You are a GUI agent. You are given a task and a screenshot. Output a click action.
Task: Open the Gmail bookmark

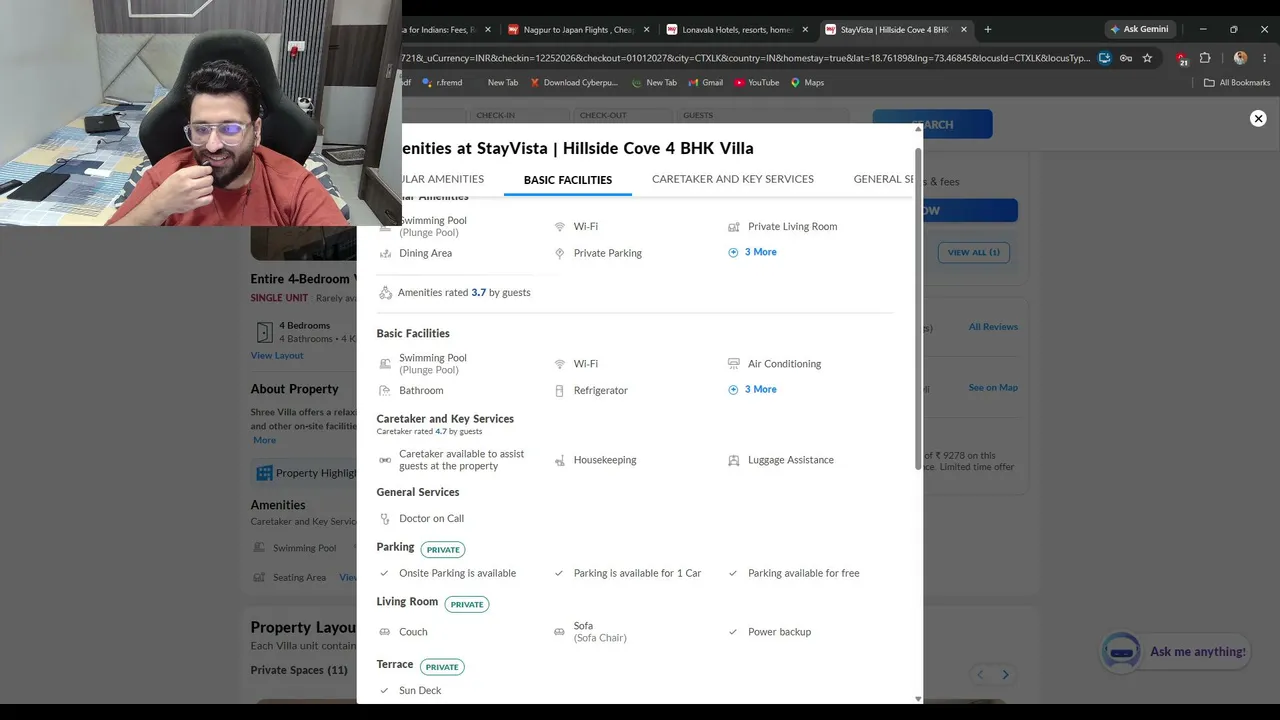tap(704, 82)
